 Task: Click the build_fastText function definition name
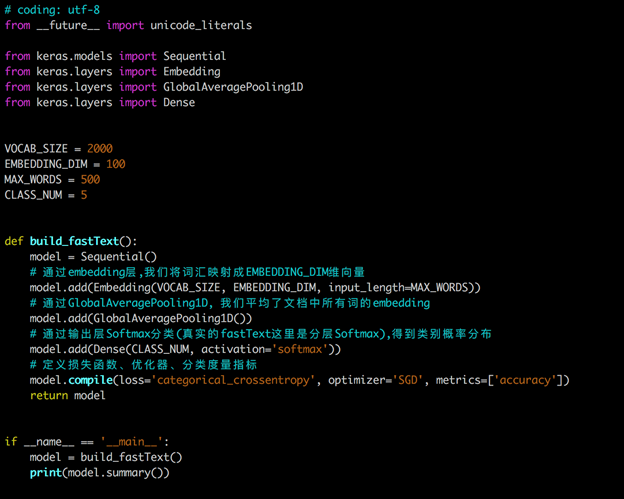pos(75,241)
